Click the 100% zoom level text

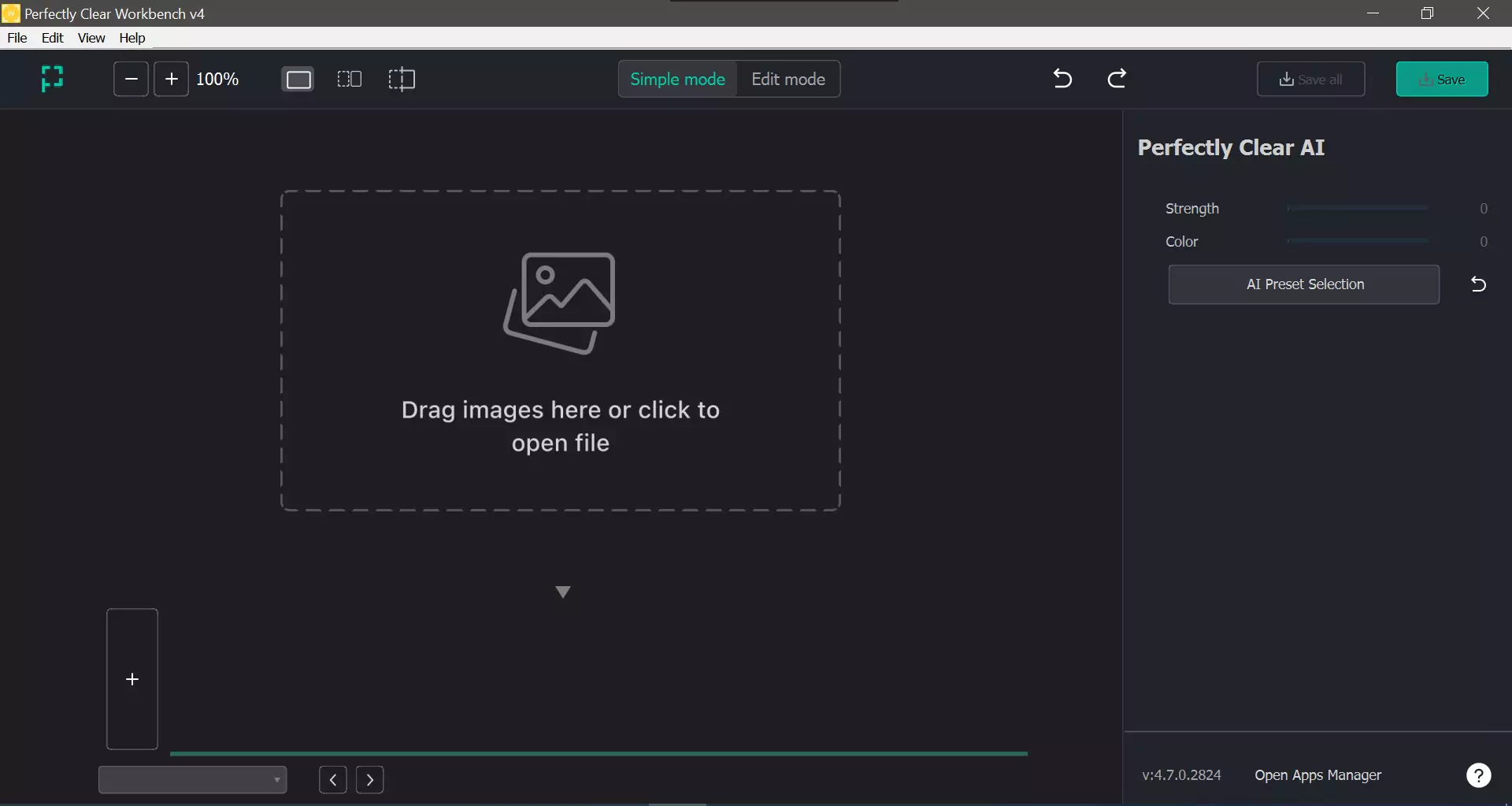click(217, 79)
